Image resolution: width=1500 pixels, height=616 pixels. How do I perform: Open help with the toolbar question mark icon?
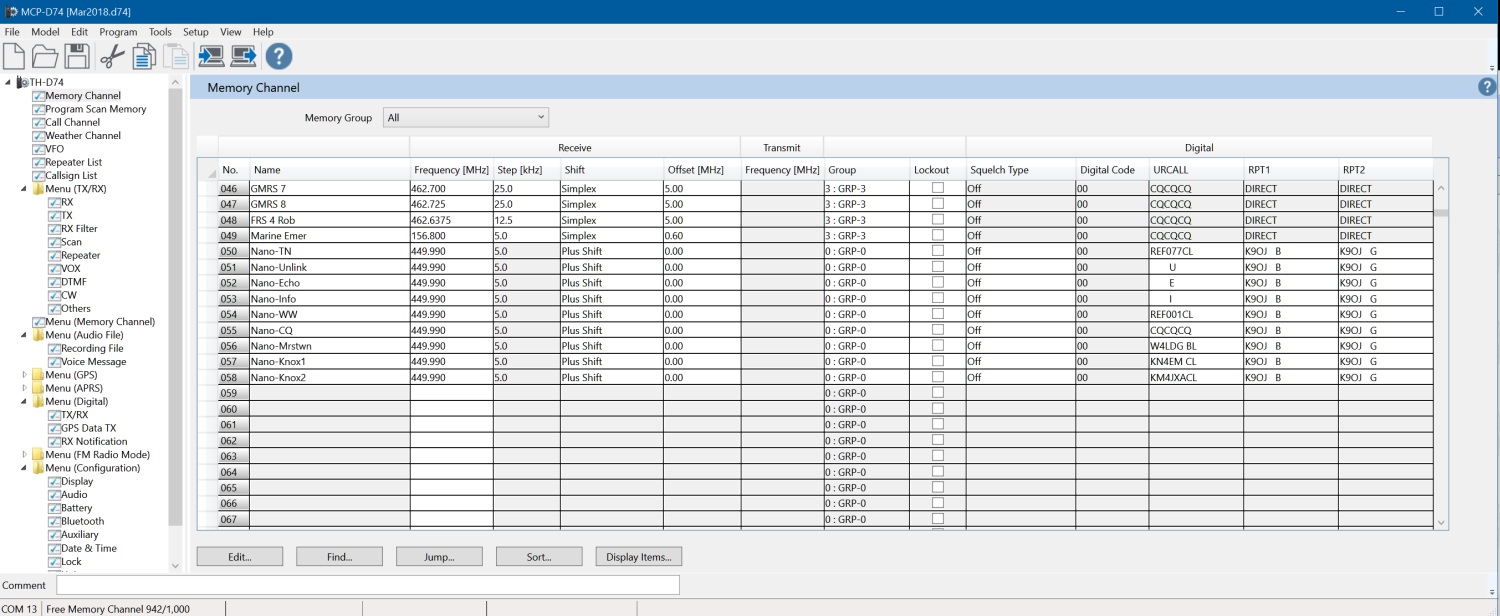click(279, 56)
